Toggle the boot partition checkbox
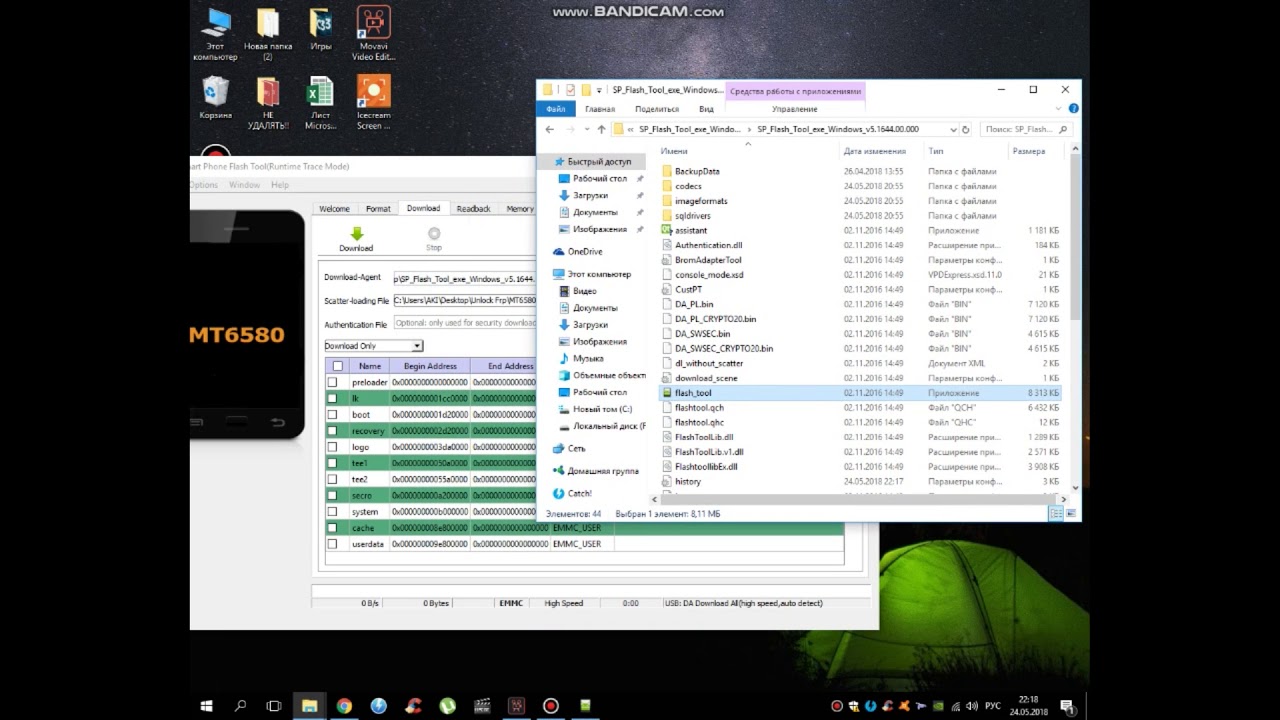 tap(333, 414)
